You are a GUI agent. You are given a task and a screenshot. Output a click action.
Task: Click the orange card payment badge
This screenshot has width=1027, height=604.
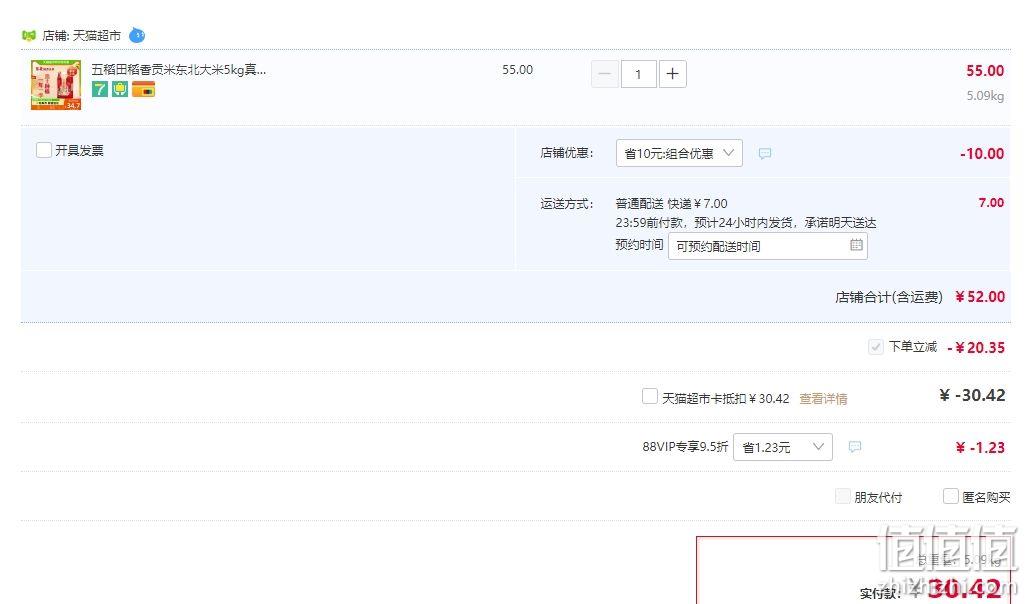click(143, 89)
